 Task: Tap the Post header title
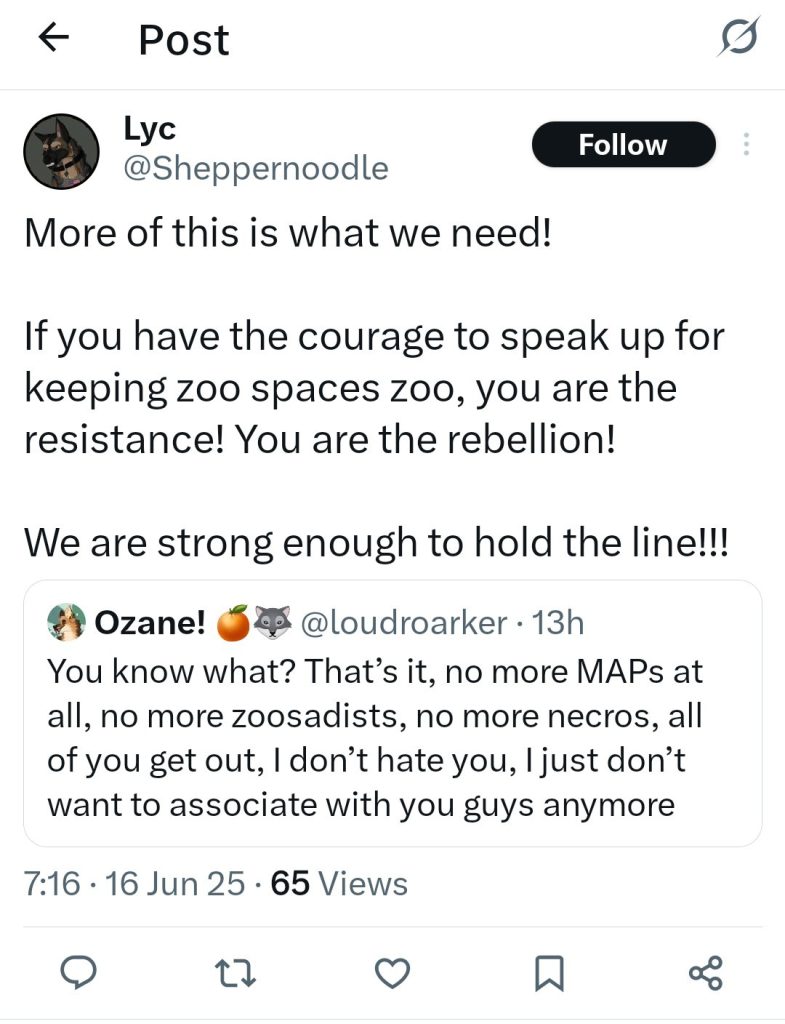click(x=184, y=40)
